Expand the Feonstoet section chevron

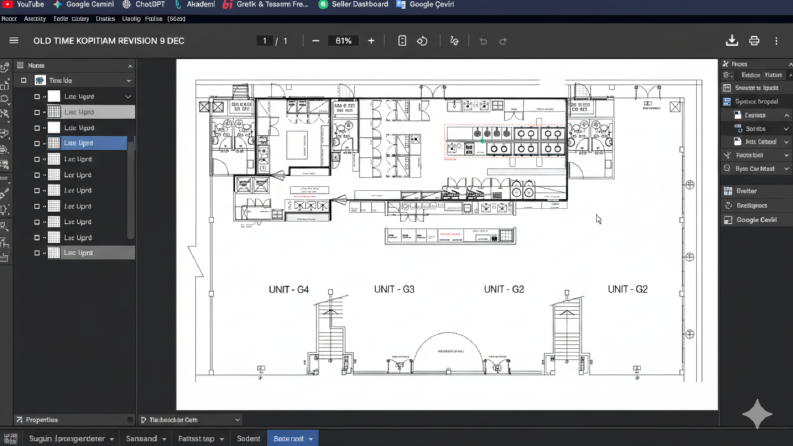click(786, 155)
